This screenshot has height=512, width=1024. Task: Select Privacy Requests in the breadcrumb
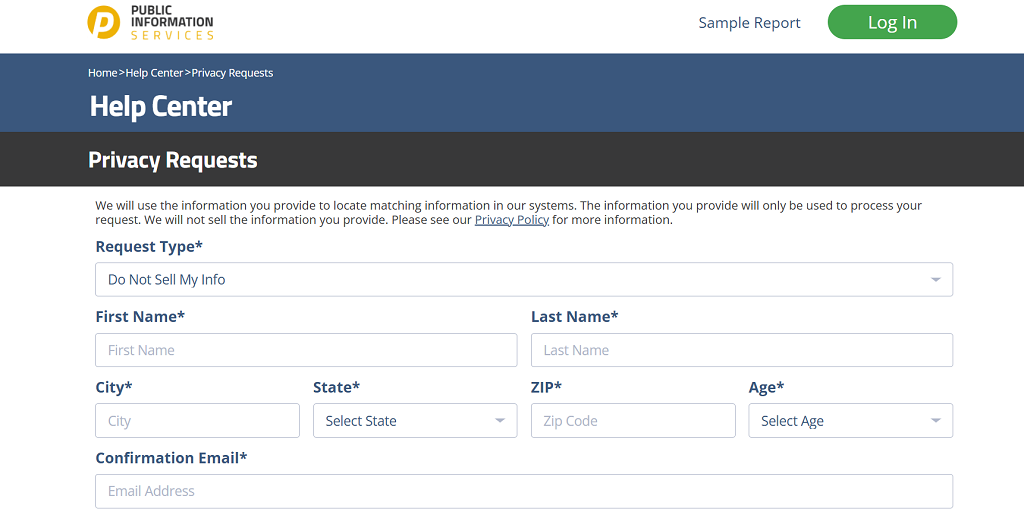click(232, 73)
